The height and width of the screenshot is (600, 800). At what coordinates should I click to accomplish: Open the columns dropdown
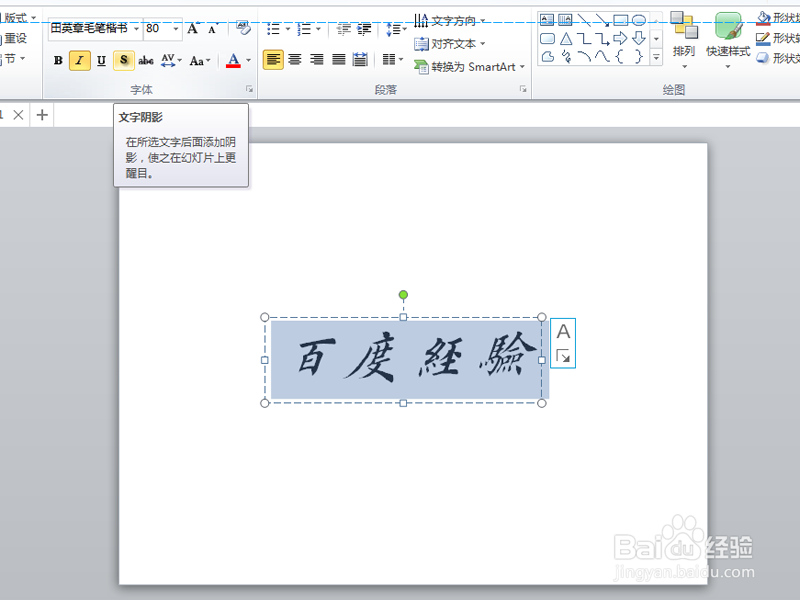[x=392, y=60]
